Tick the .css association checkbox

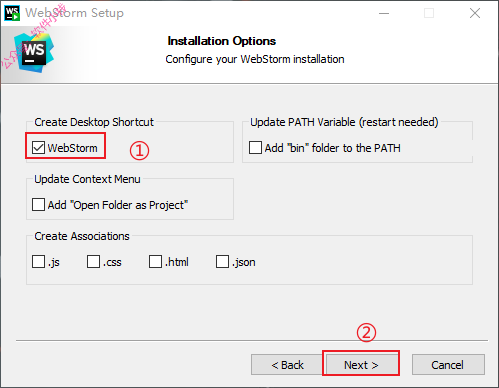point(93,262)
